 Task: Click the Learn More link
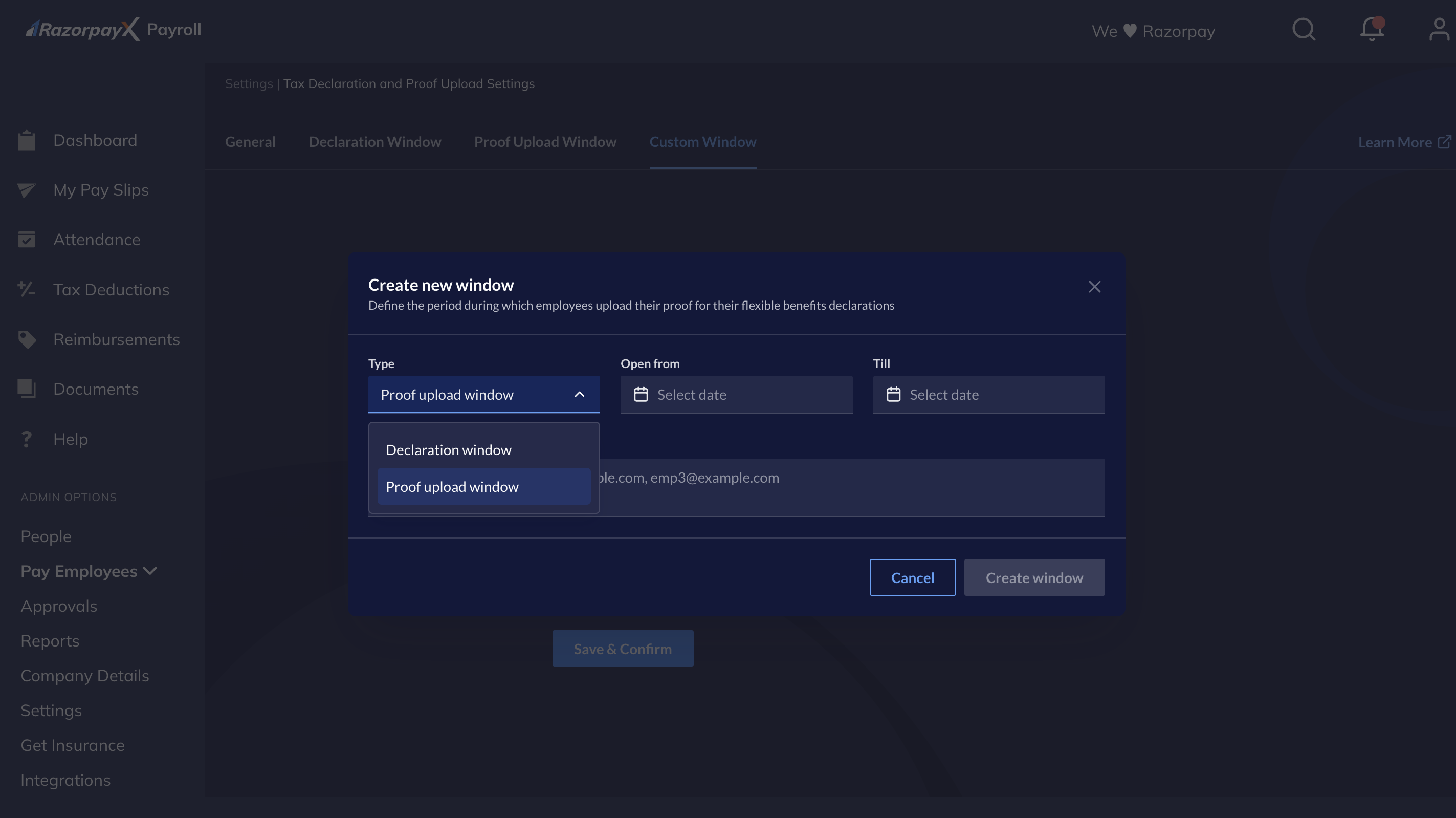[1400, 142]
